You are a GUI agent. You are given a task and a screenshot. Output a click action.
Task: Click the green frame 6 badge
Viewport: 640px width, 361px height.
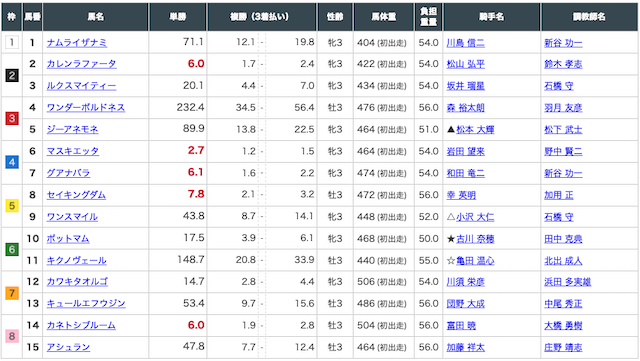pos(12,249)
